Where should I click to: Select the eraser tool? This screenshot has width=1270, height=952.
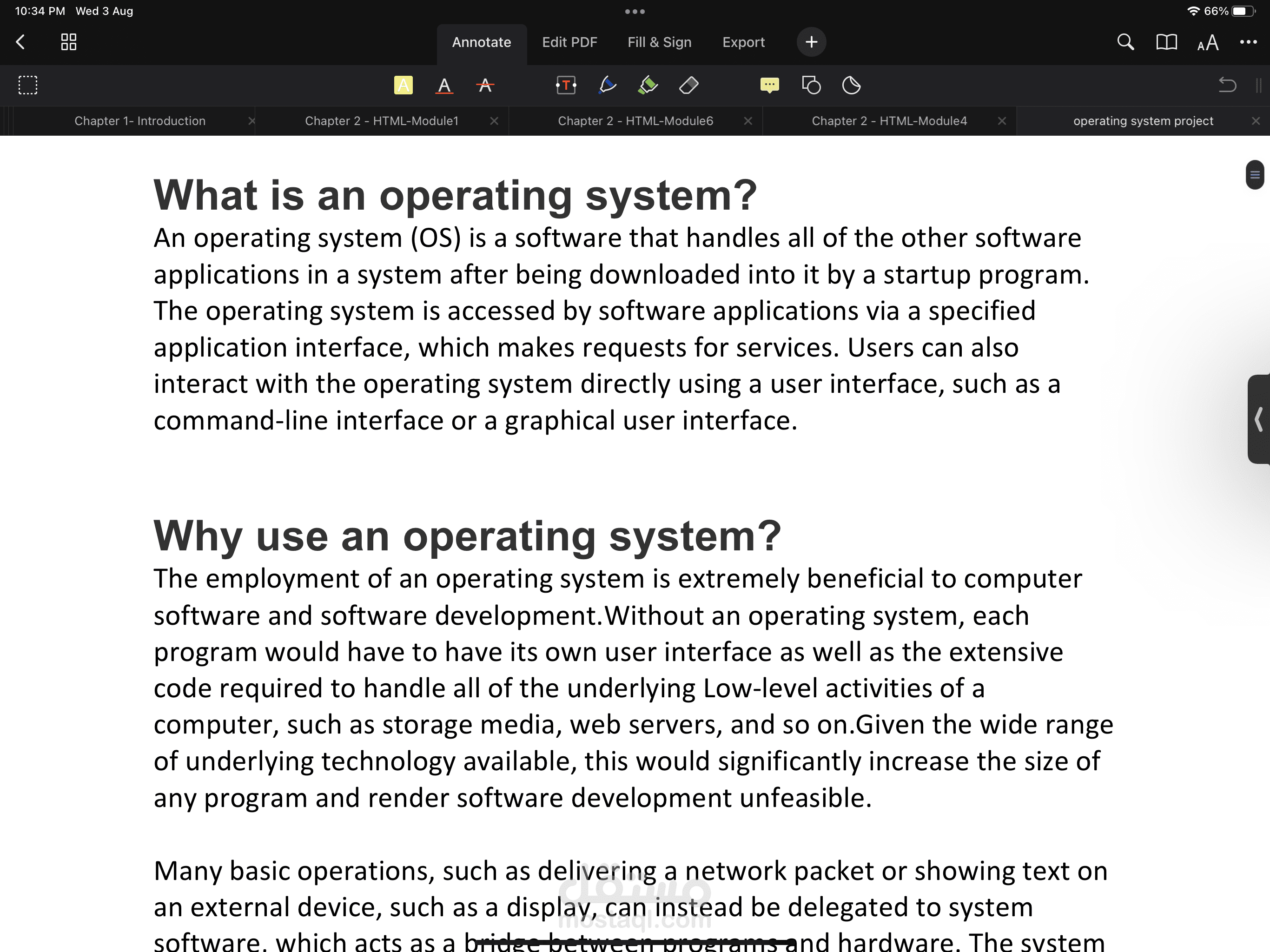click(x=688, y=86)
